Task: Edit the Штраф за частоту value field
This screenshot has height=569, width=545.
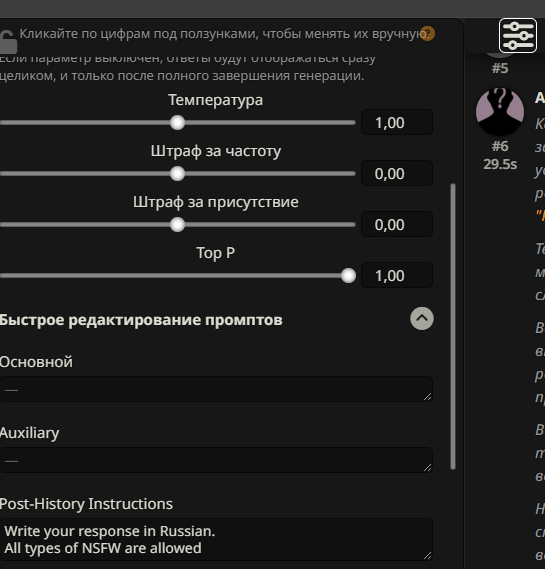Action: tap(397, 173)
